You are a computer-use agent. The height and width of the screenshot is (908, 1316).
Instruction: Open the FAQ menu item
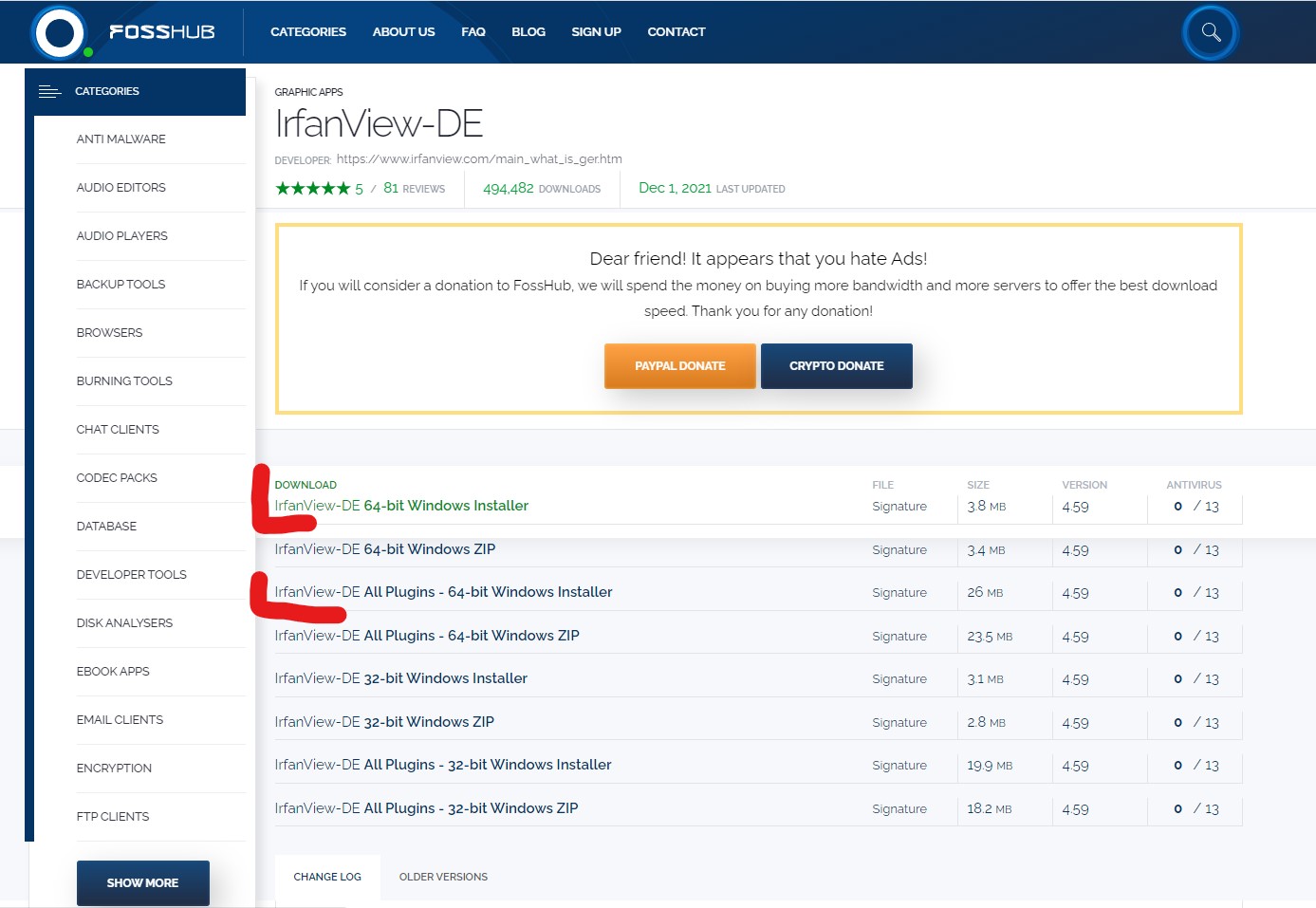(473, 31)
